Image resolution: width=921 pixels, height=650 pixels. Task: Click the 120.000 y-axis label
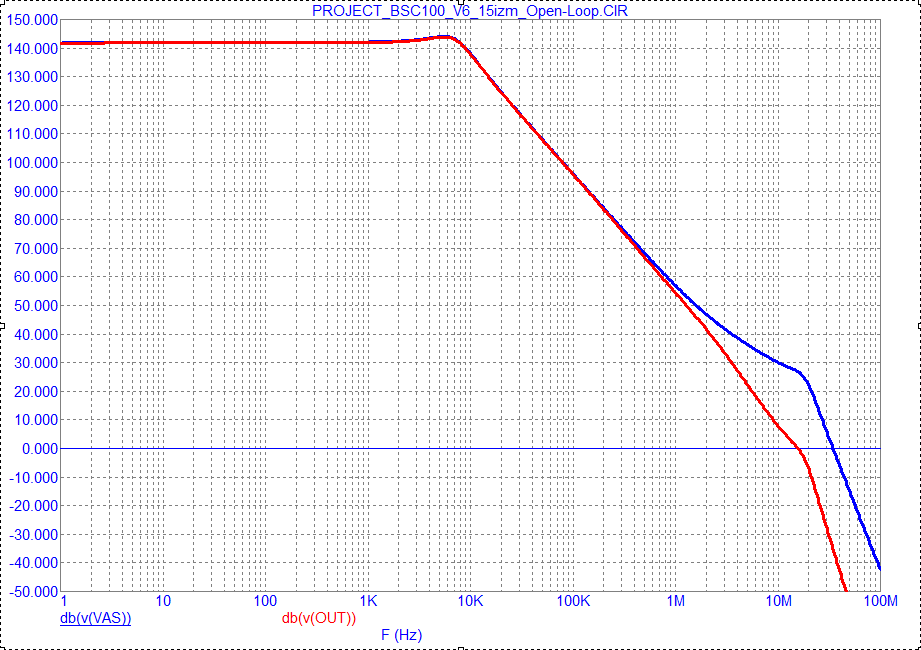click(33, 106)
